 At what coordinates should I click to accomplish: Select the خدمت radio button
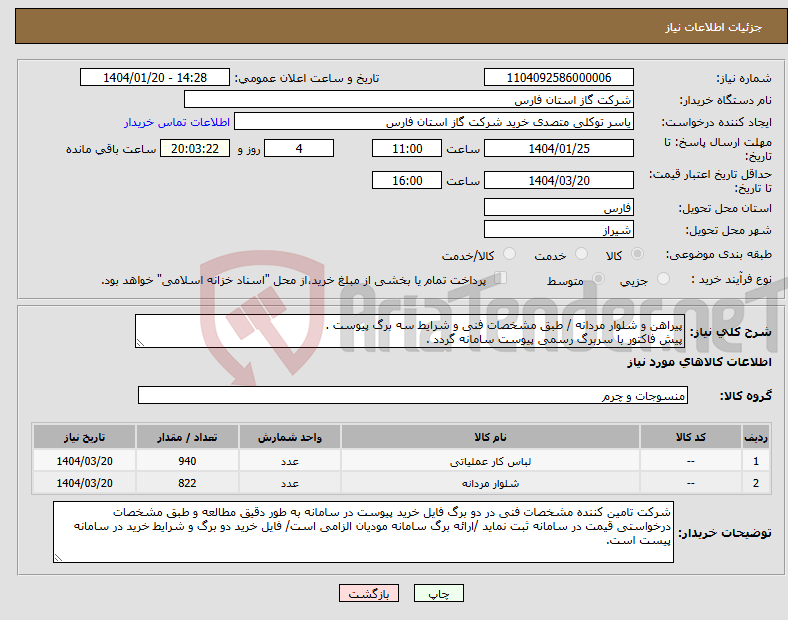(x=581, y=254)
